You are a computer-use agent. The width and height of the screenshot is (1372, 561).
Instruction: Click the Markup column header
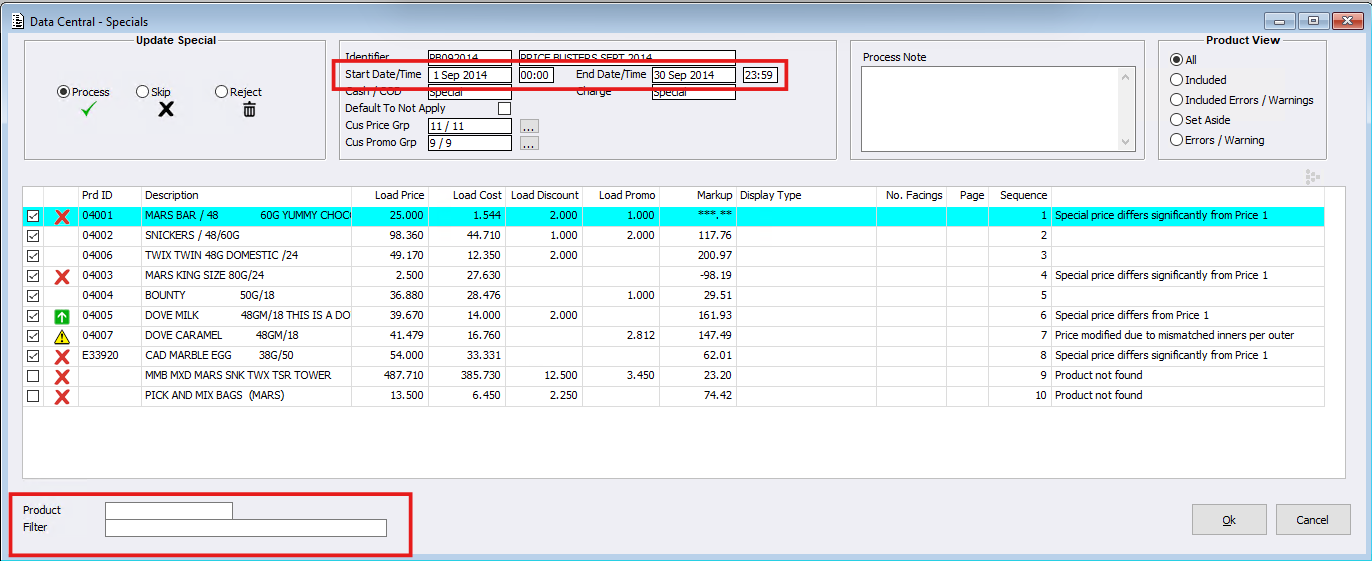coord(698,196)
